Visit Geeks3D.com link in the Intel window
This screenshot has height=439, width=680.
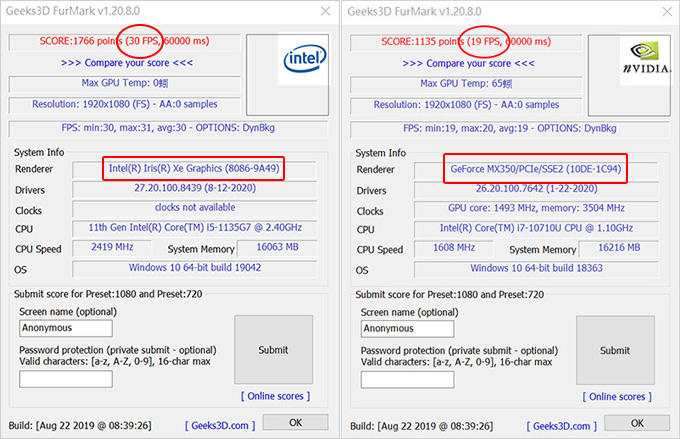point(220,426)
